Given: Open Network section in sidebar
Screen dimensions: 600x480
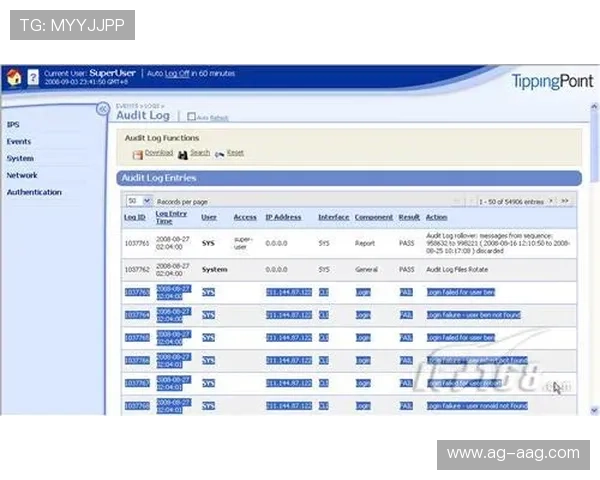Looking at the screenshot, I should tap(22, 175).
